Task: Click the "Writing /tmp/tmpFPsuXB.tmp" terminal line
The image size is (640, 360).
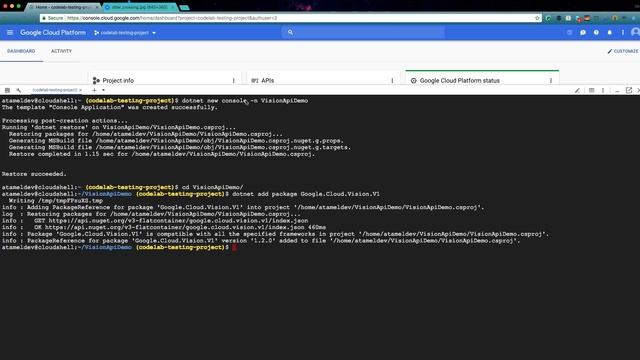Action: pos(56,200)
